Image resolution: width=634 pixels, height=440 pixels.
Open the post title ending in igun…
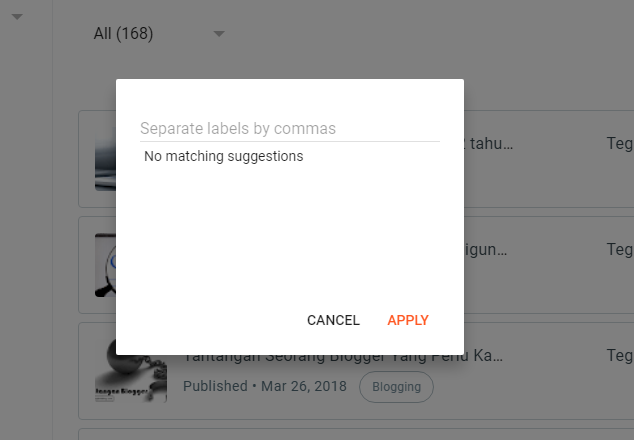[486, 250]
